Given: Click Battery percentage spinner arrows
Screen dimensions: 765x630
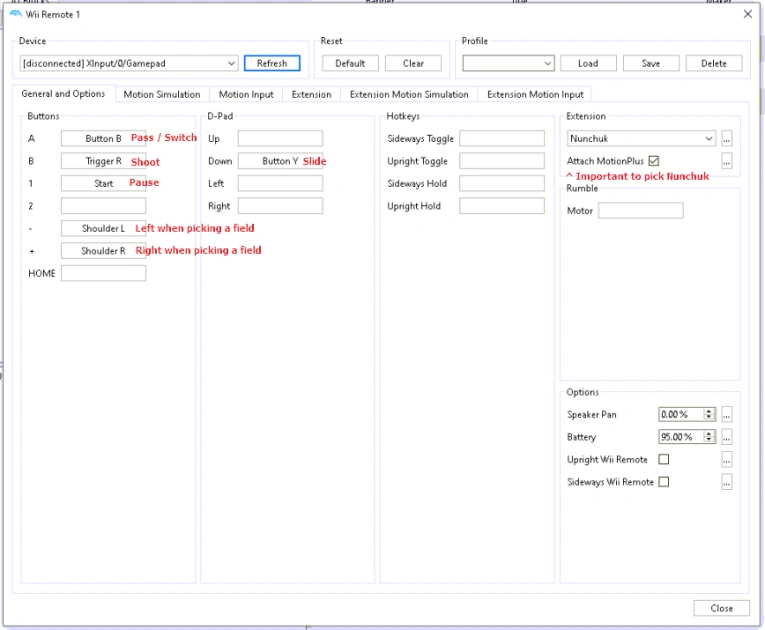Looking at the screenshot, I should pos(709,437).
